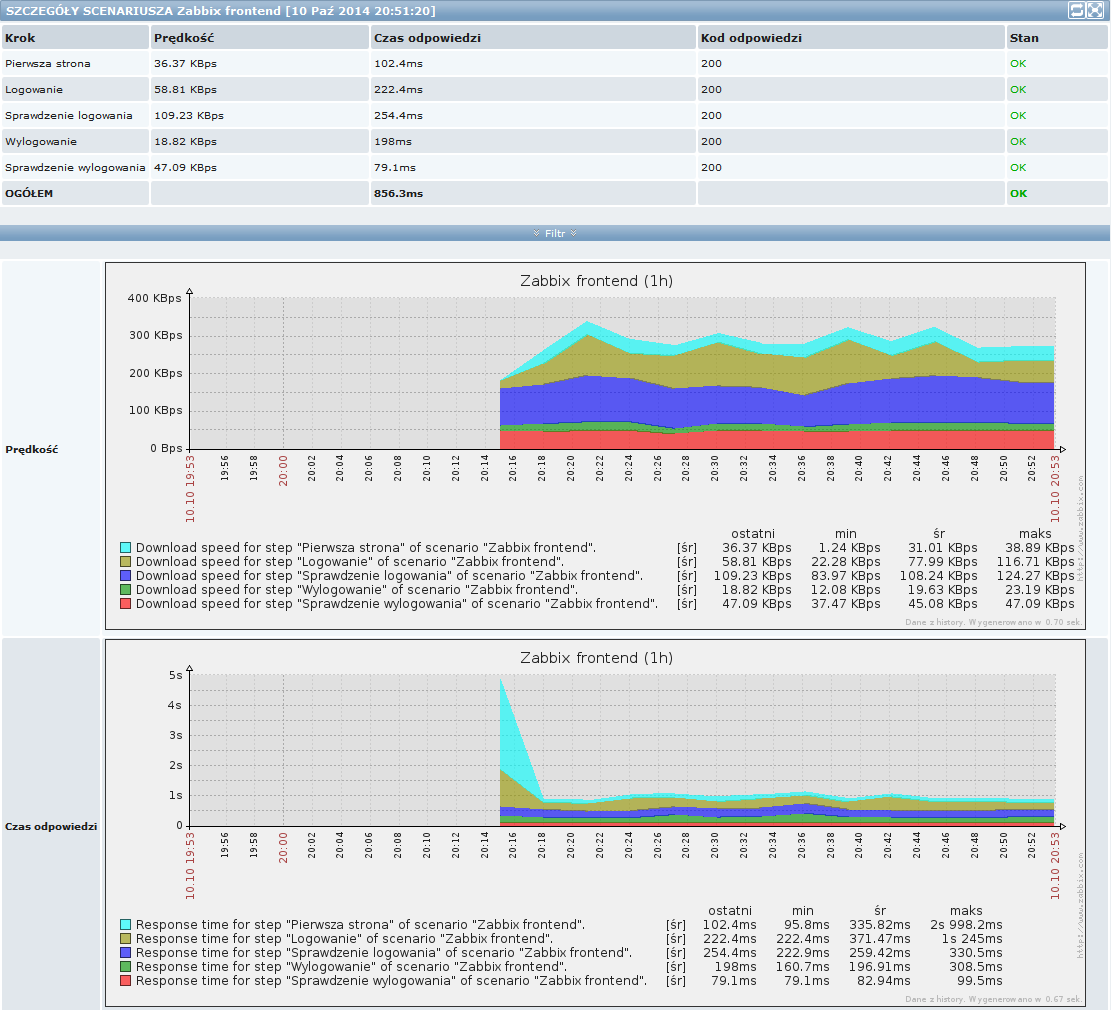1111x1010 pixels.
Task: Click "ostatni" column heading in speed legend
Action: 752,534
